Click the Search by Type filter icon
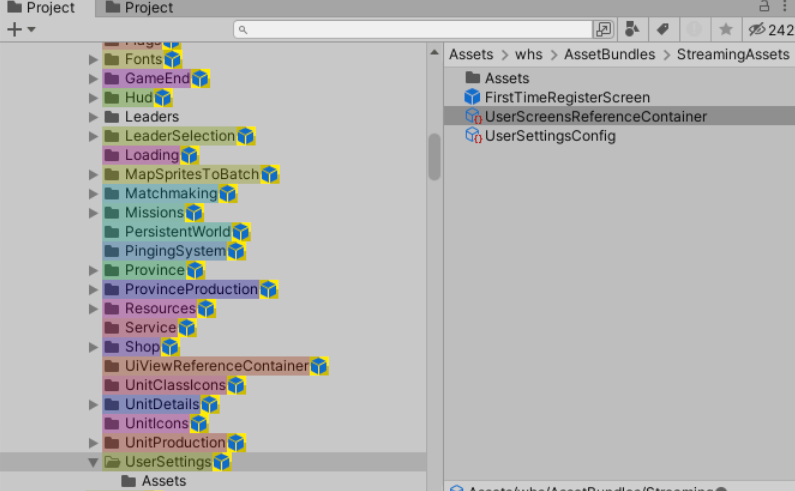795x491 pixels. point(632,29)
